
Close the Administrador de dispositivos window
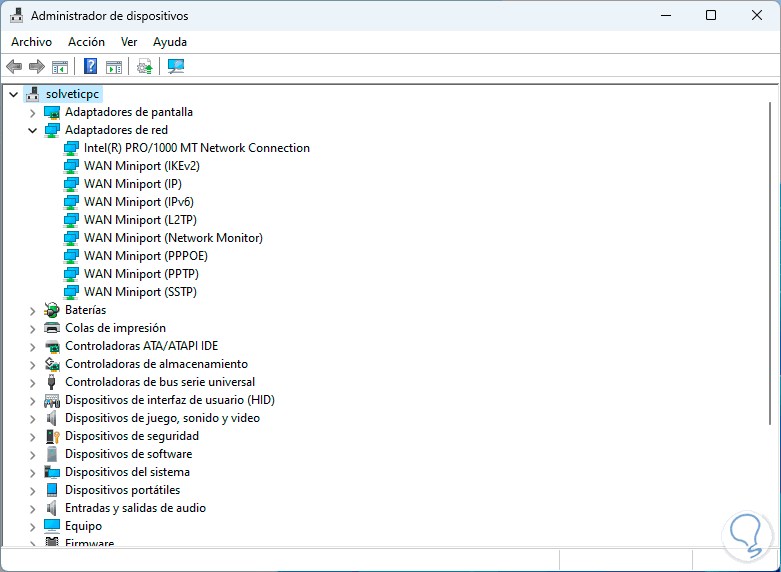pos(757,15)
